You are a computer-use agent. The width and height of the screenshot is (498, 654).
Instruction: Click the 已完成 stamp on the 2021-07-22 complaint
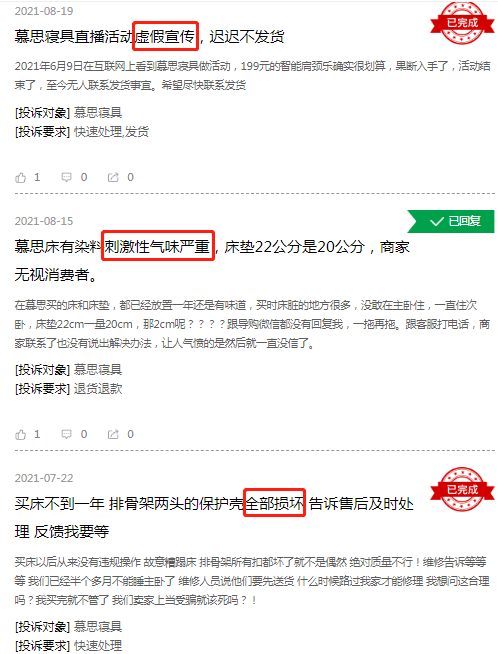click(x=462, y=489)
